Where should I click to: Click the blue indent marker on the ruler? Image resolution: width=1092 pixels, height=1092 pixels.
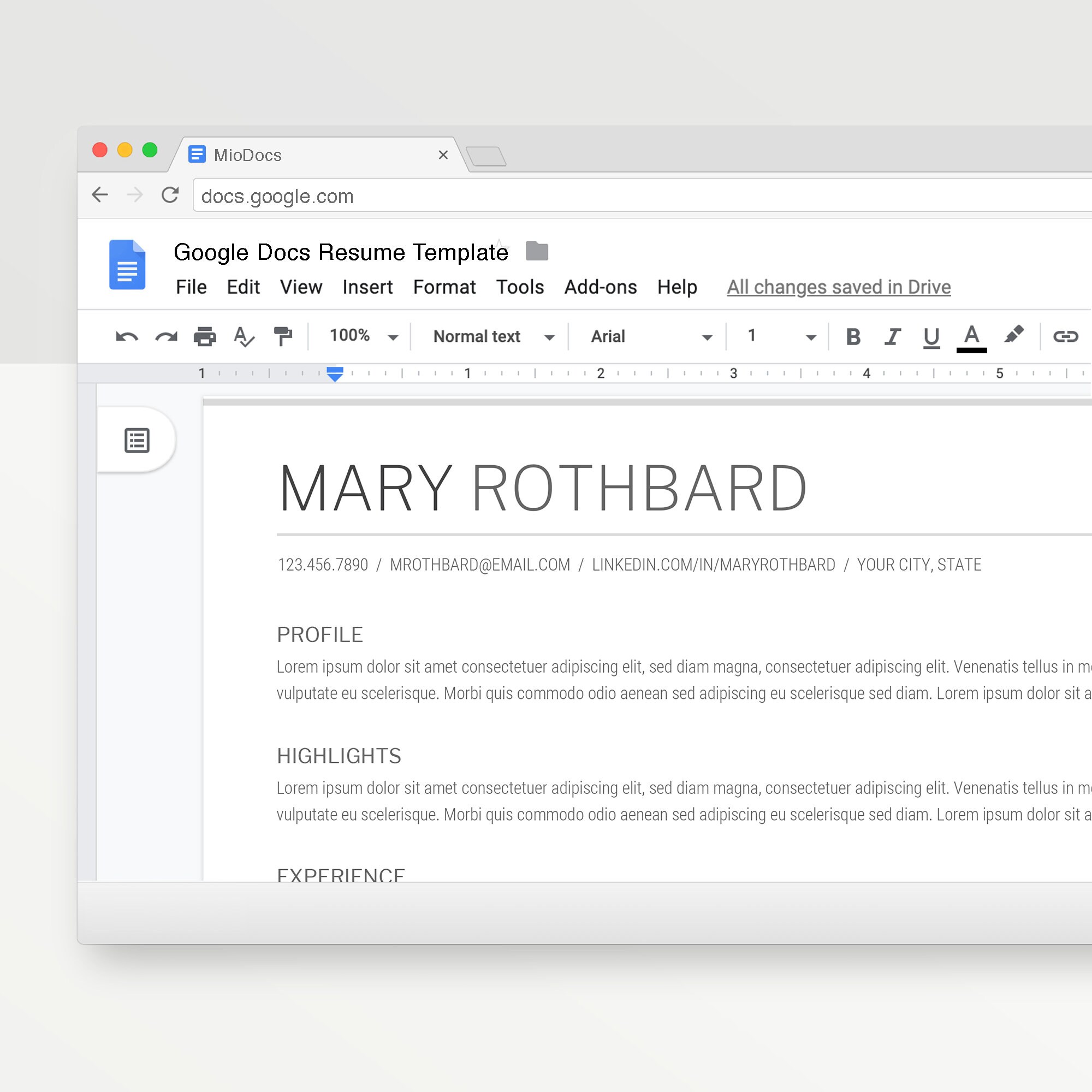(335, 373)
